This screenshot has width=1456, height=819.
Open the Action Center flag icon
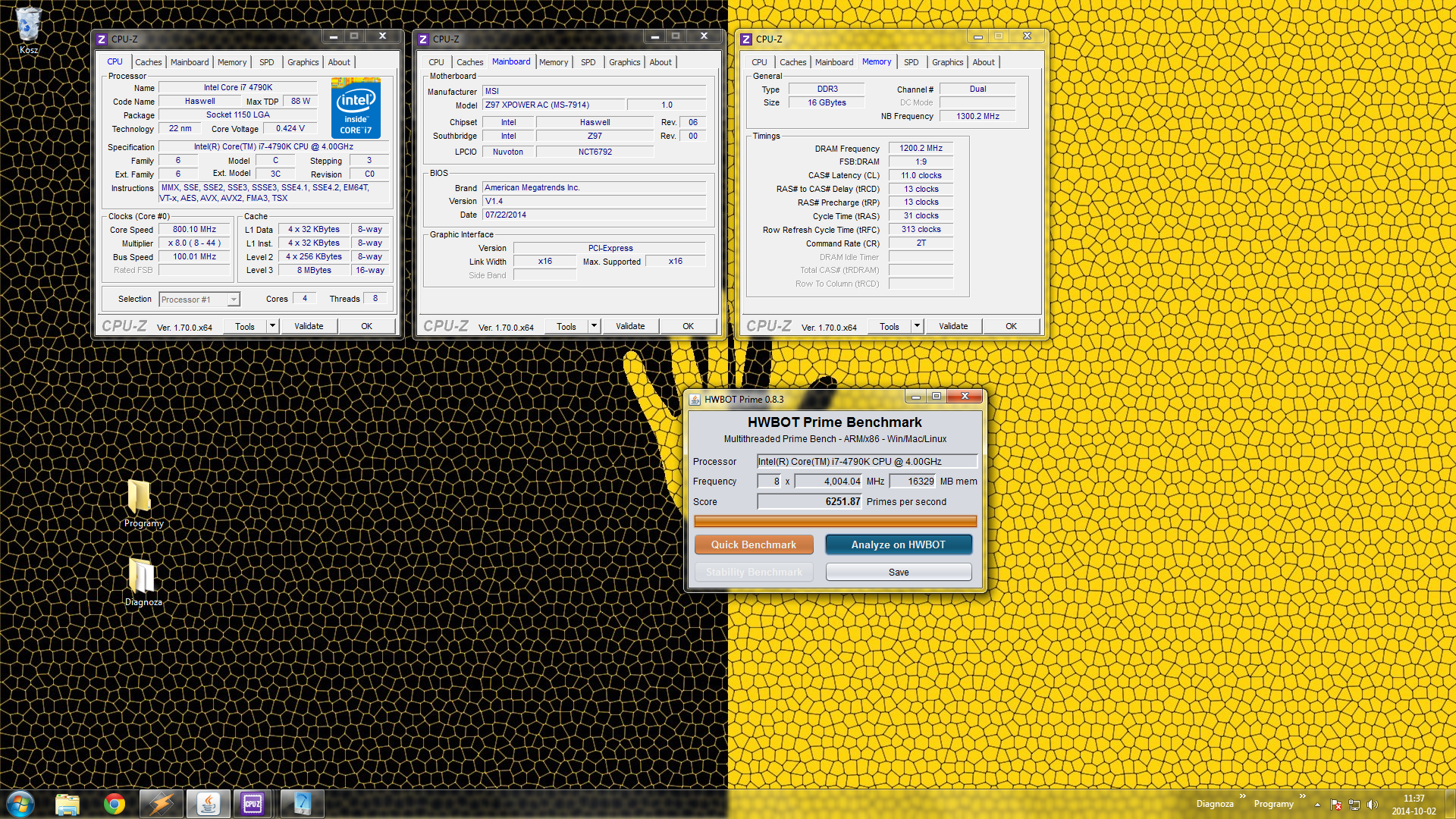(1336, 805)
